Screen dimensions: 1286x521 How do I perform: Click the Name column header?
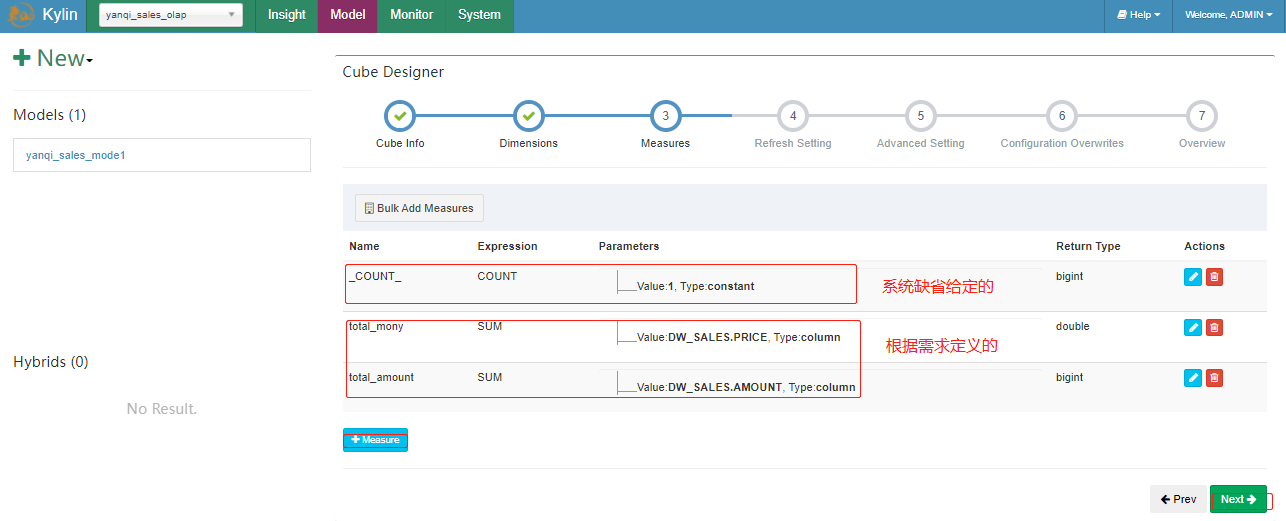pyautogui.click(x=364, y=246)
